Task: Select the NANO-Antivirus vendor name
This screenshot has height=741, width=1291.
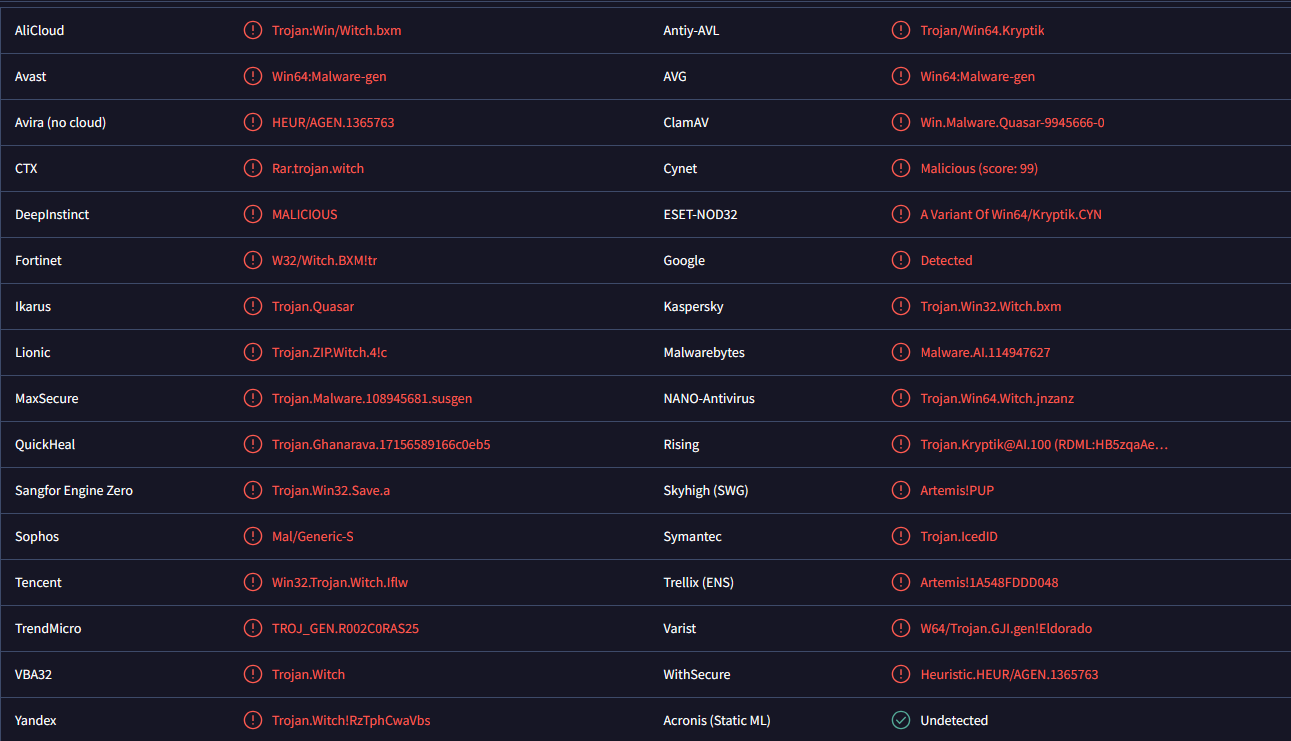Action: pyautogui.click(x=709, y=398)
